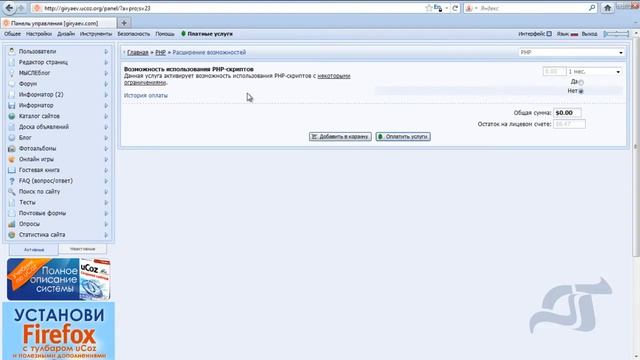
Task: Click the Статистика сайта sidebar icon
Action: (11, 235)
